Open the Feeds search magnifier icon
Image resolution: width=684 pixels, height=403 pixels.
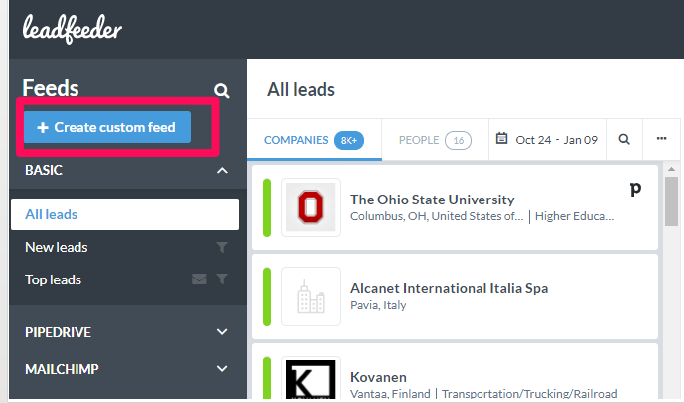(x=222, y=91)
